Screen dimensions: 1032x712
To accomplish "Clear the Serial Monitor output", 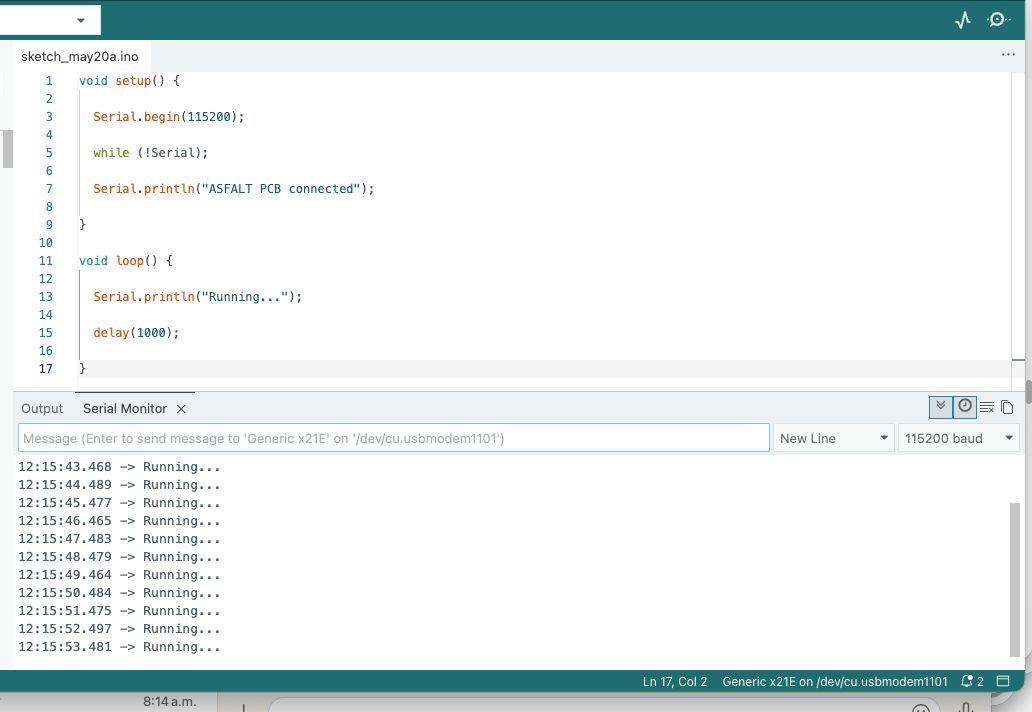I will (987, 407).
